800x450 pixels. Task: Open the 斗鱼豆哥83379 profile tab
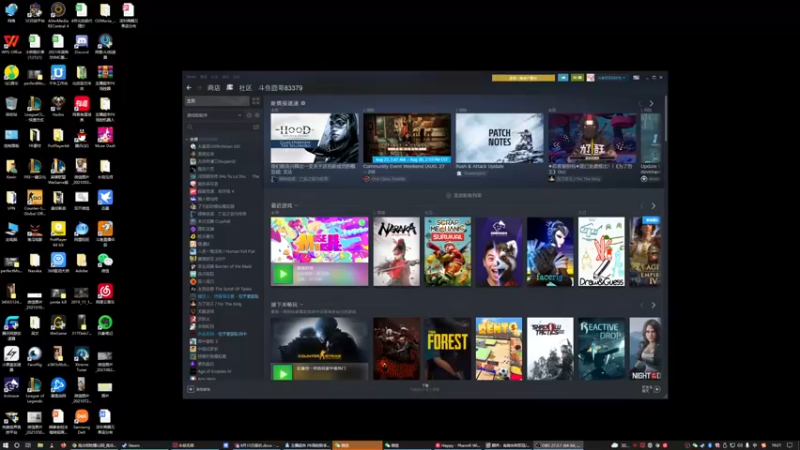[280, 88]
